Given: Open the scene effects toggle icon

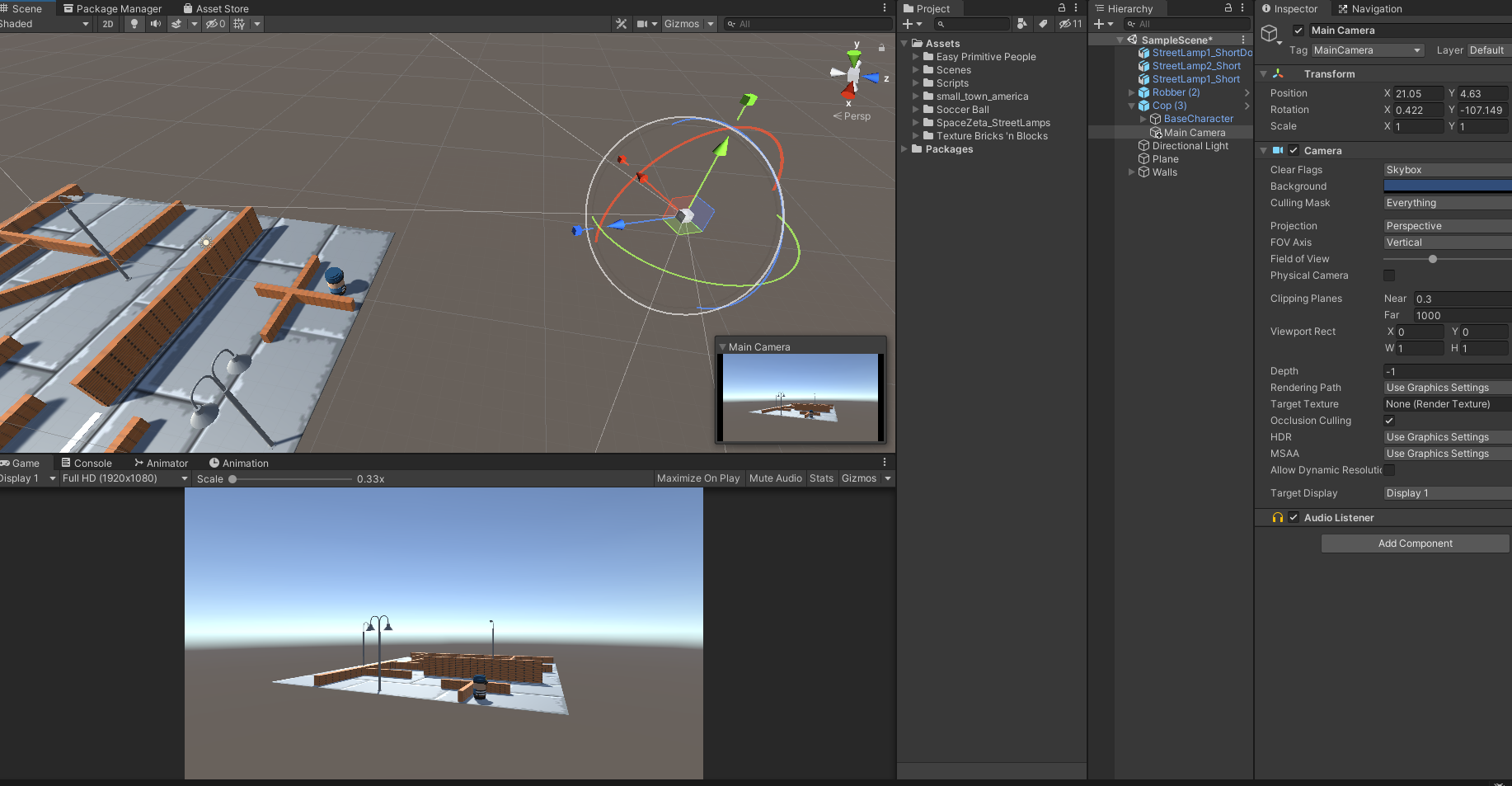Looking at the screenshot, I should (177, 24).
